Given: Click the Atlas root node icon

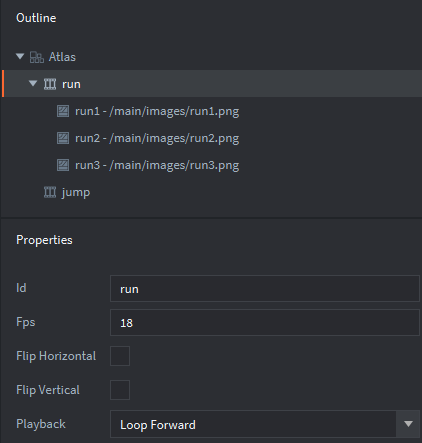Looking at the screenshot, I should [37, 57].
